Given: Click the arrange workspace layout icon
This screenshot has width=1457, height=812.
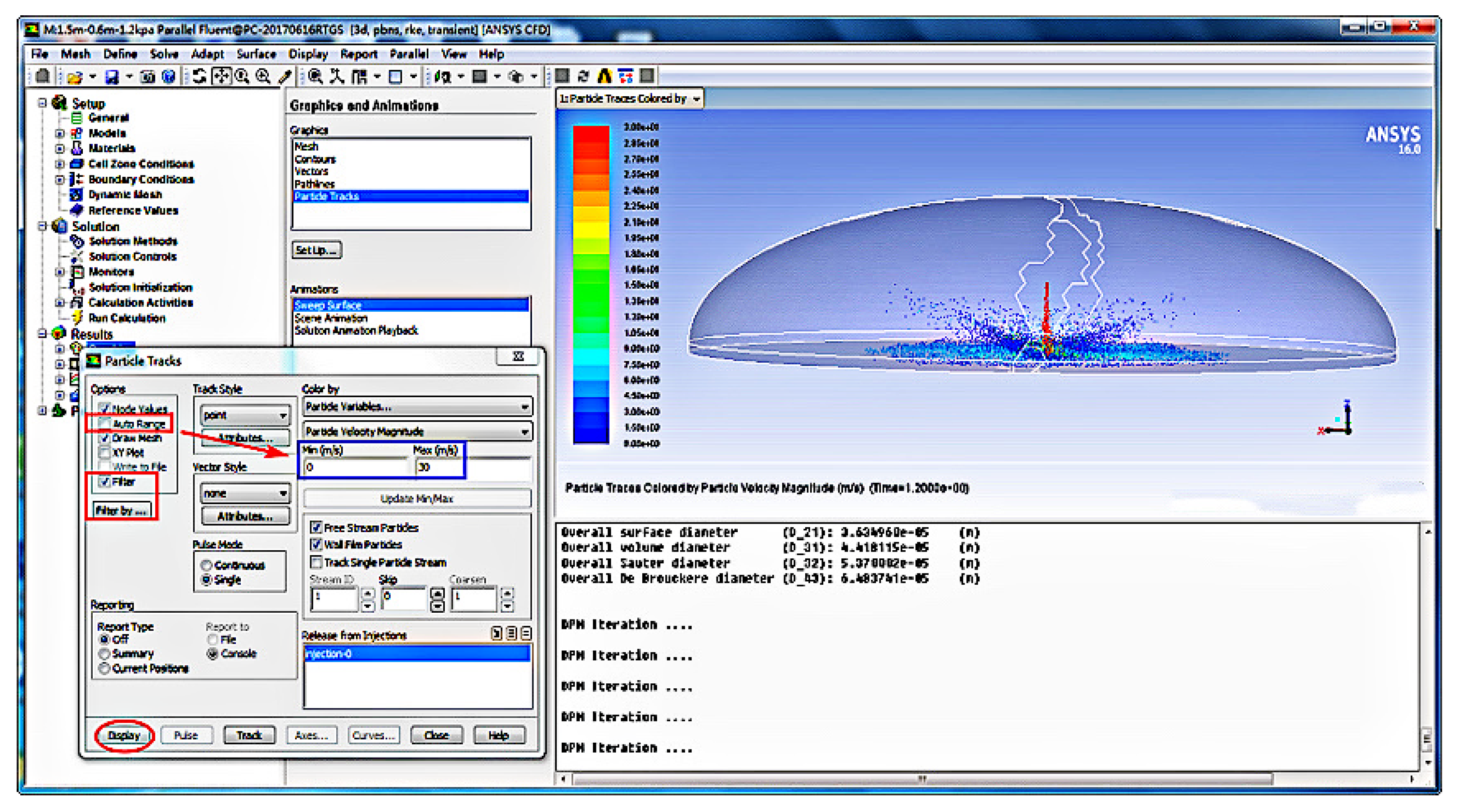Looking at the screenshot, I should tap(359, 76).
